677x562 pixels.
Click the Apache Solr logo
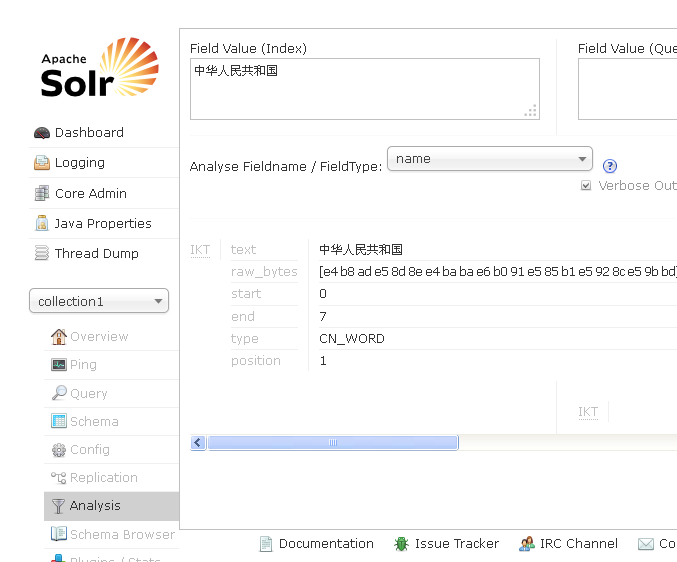pyautogui.click(x=100, y=67)
